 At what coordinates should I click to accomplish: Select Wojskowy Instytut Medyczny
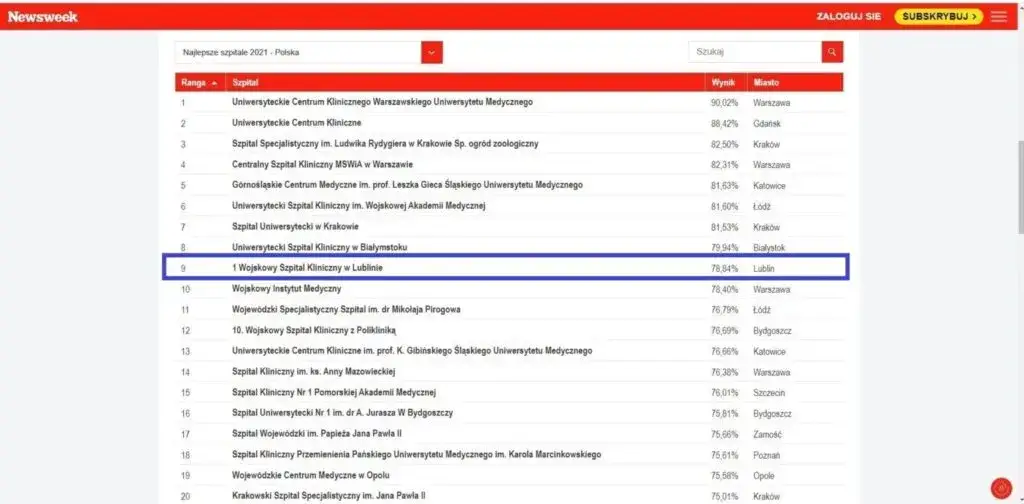287,289
